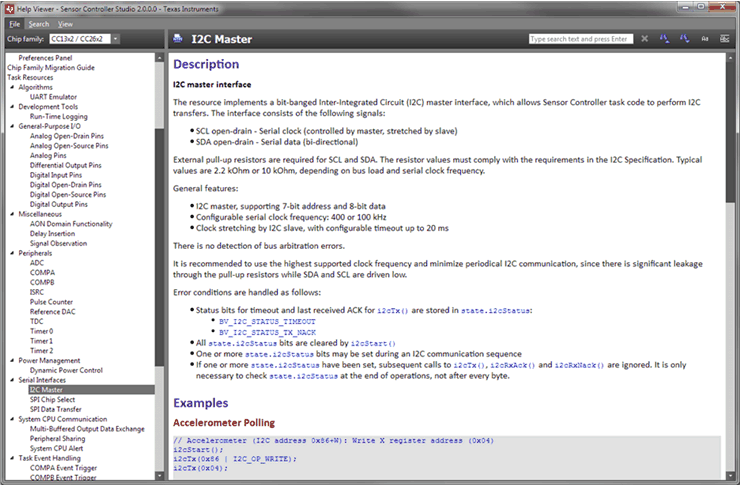The width and height of the screenshot is (740, 485).
Task: Click the search text input field
Action: point(580,39)
